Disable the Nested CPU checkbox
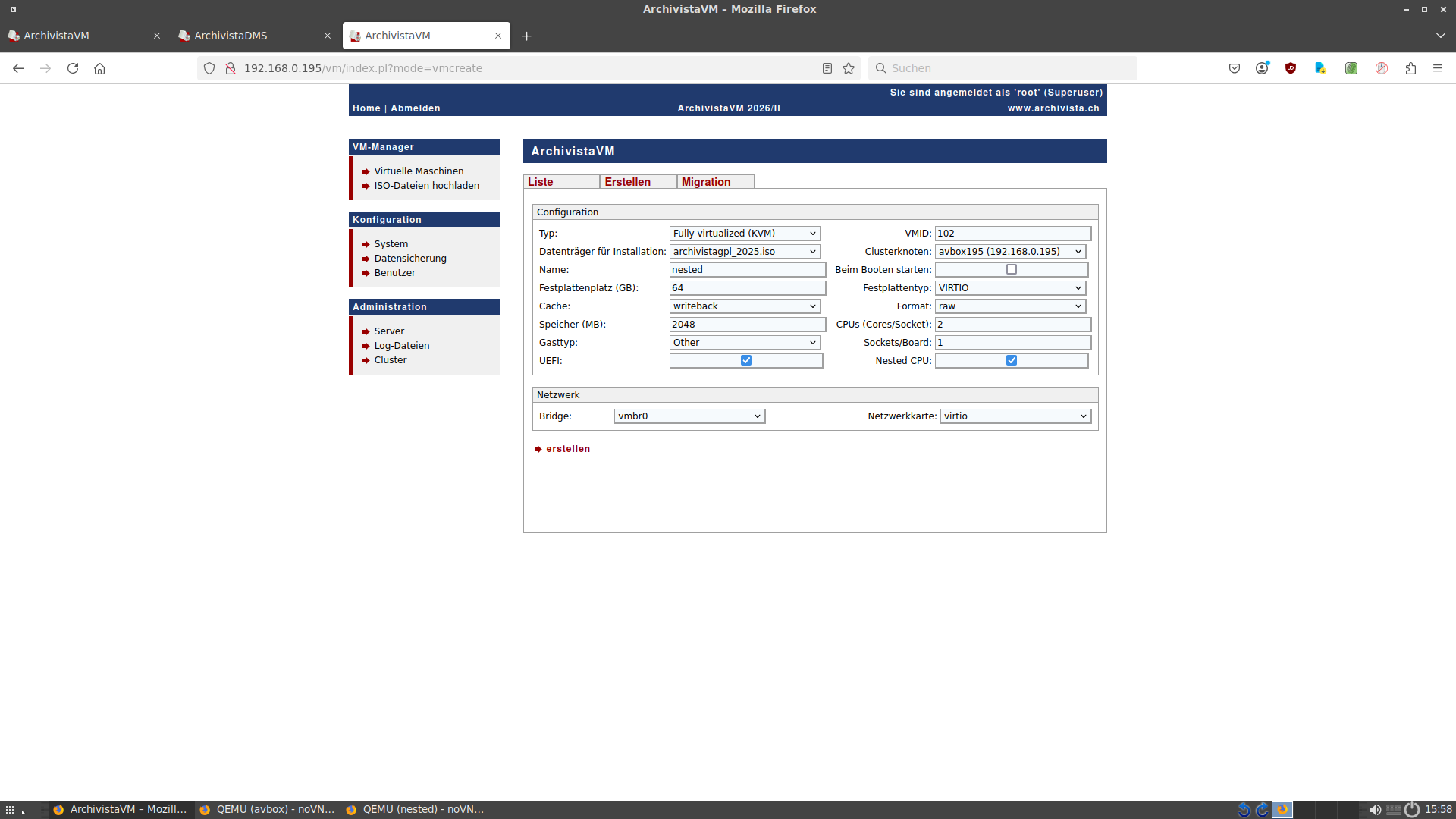 (1011, 360)
